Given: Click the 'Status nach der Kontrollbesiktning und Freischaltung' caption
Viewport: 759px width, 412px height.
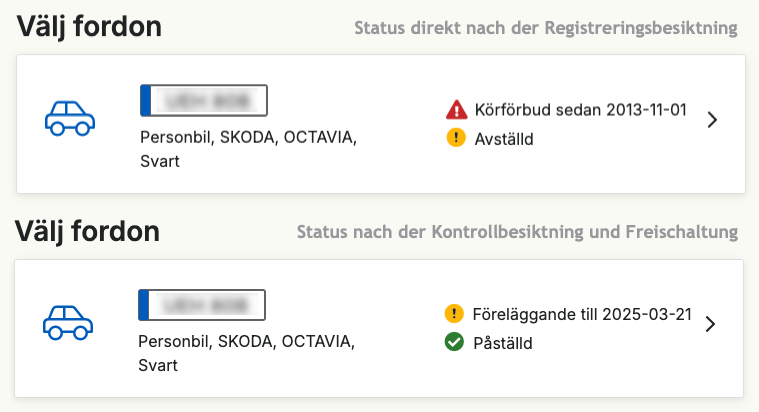Looking at the screenshot, I should point(517,232).
